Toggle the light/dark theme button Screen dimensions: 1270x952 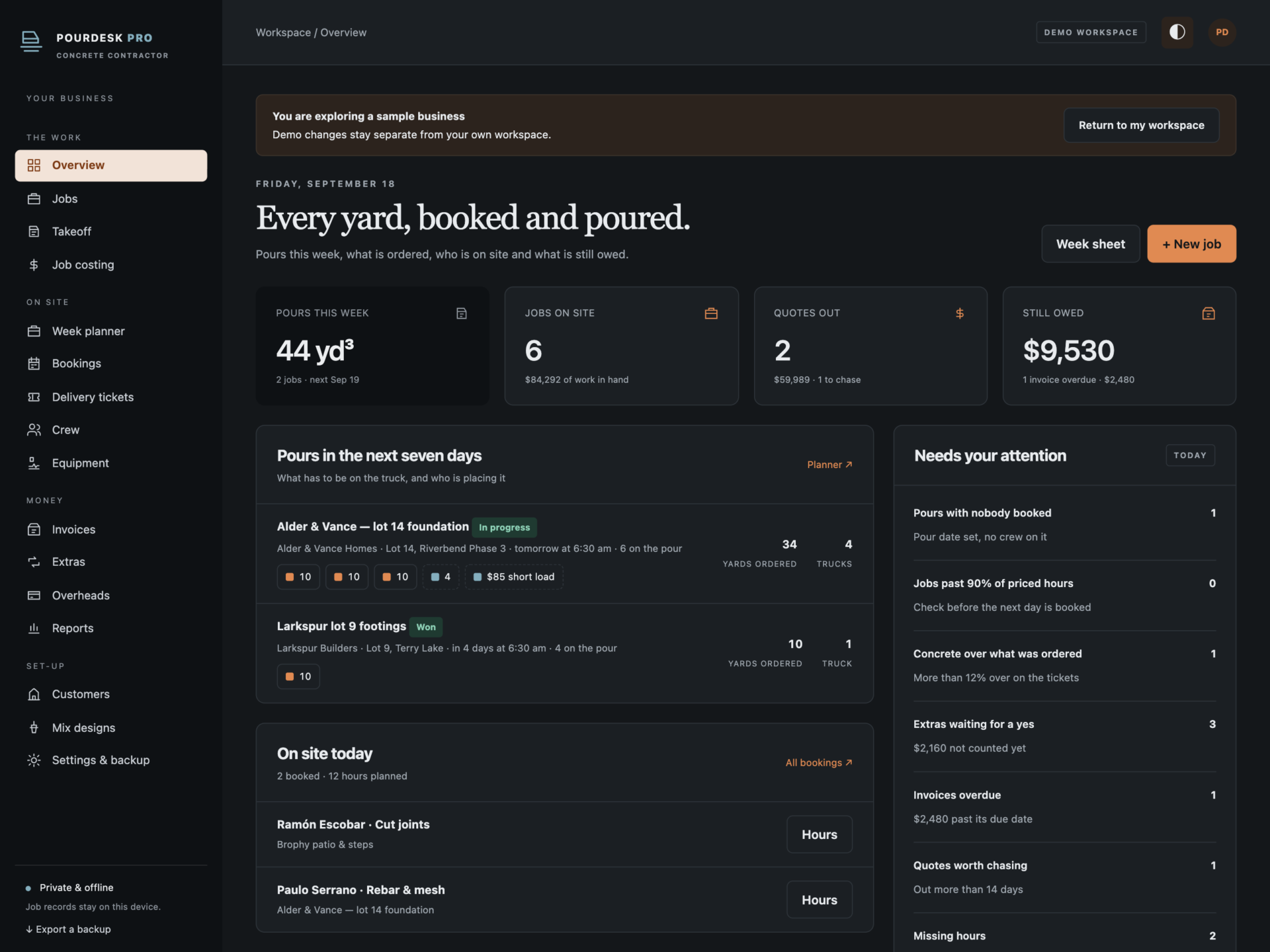click(x=1177, y=32)
